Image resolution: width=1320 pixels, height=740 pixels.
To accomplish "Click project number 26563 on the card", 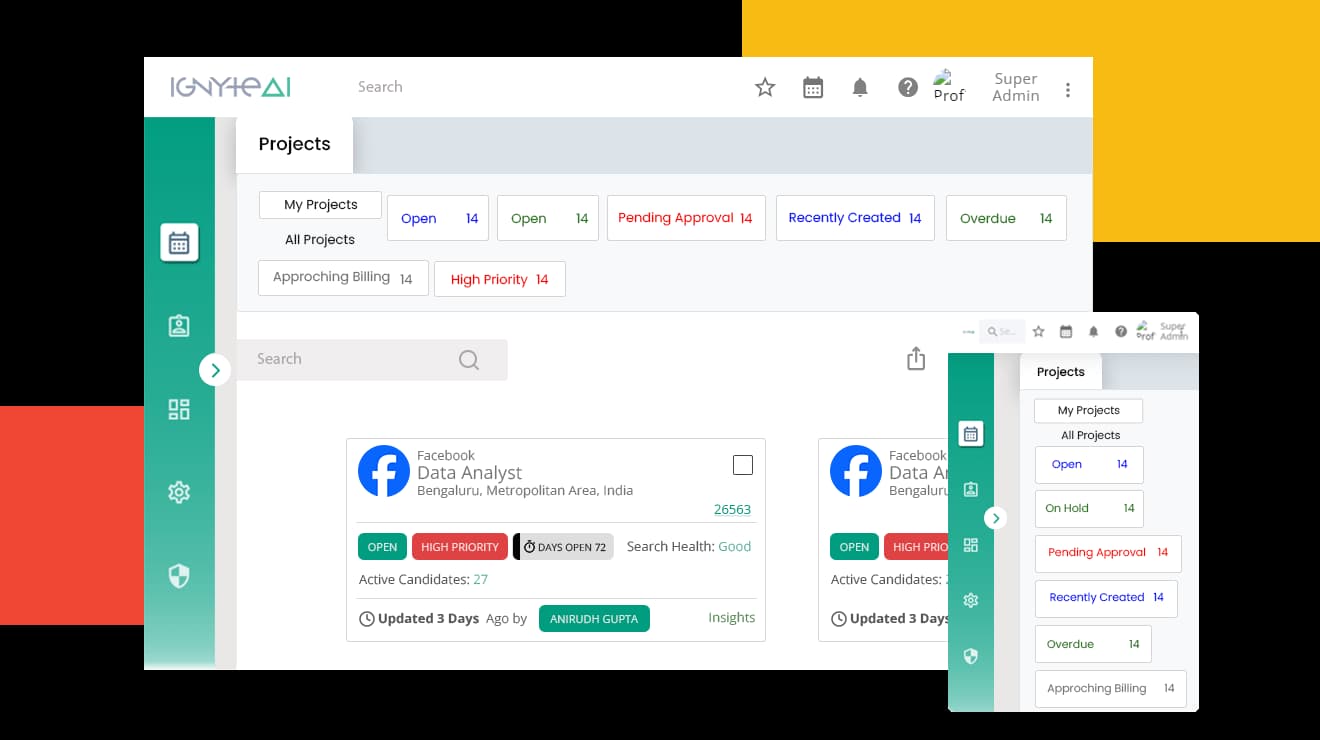I will (732, 509).
